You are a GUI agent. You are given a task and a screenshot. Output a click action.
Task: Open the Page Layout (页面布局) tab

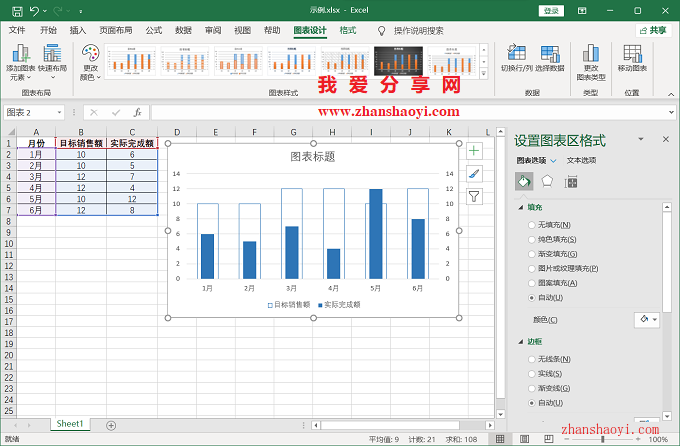tap(116, 30)
